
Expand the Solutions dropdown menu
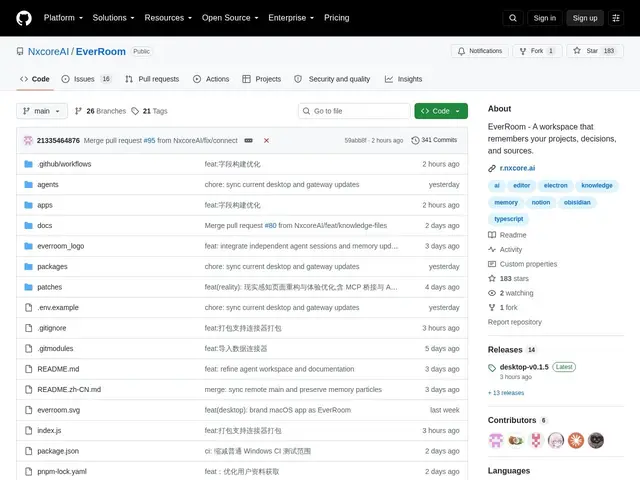coord(113,18)
